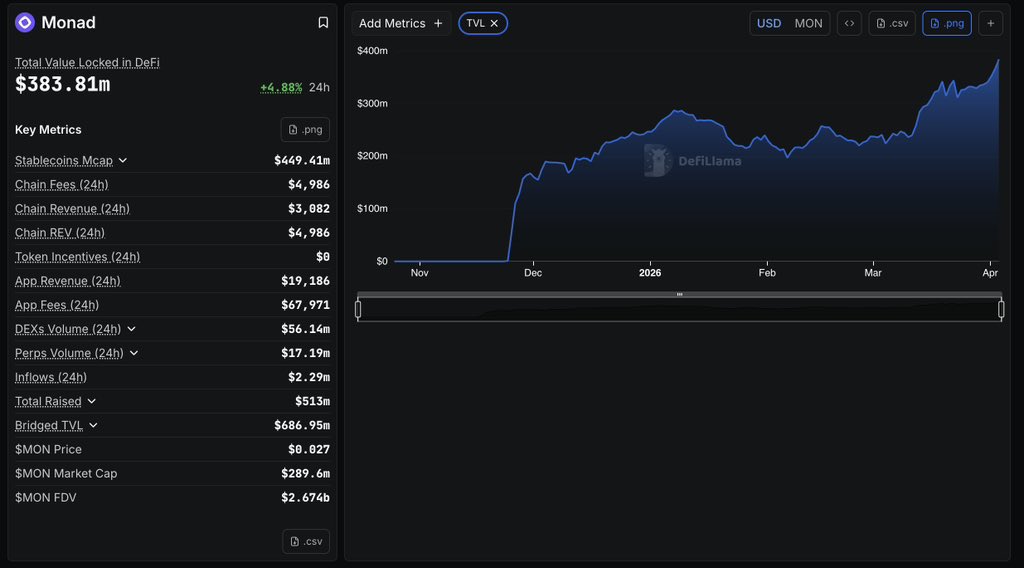
Task: Click the $MON Market Cap row label
Action: click(x=66, y=474)
